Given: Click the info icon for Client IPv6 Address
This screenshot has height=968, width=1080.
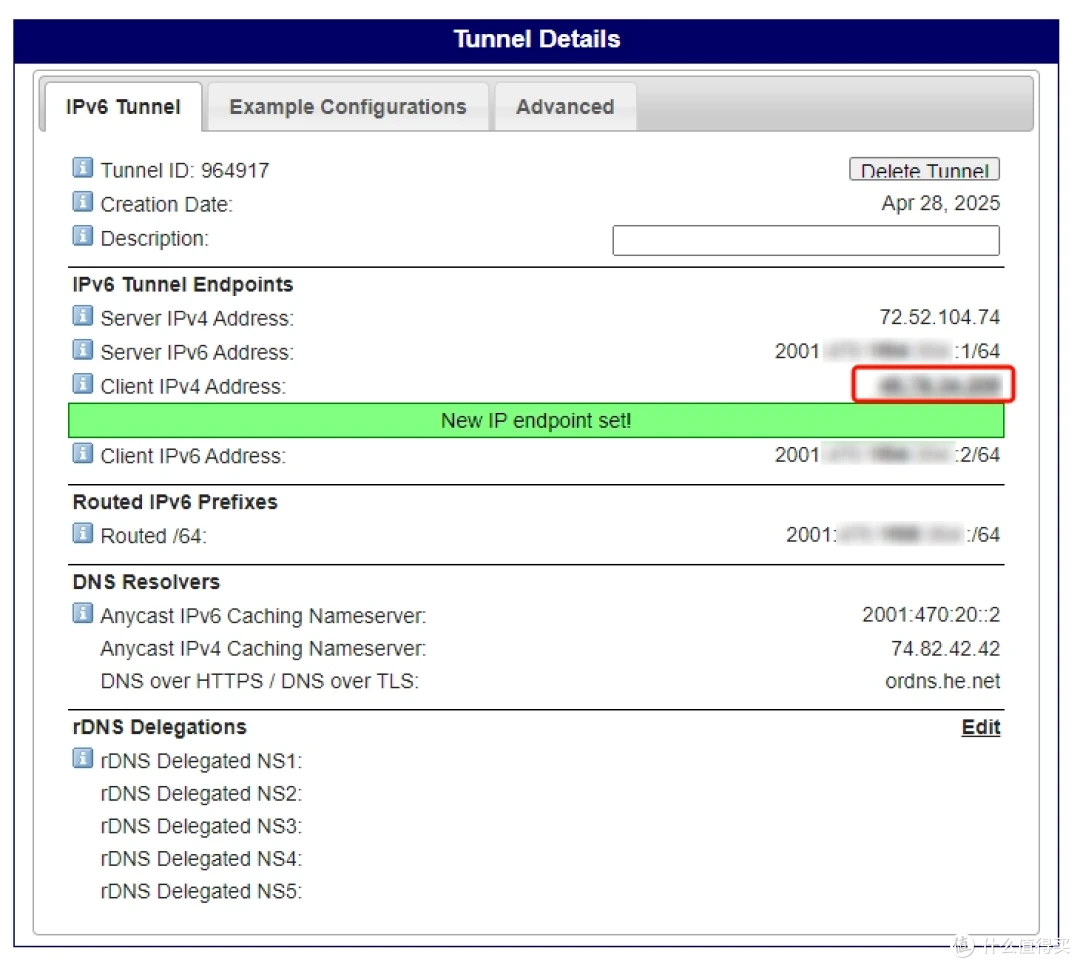Looking at the screenshot, I should click(x=82, y=453).
